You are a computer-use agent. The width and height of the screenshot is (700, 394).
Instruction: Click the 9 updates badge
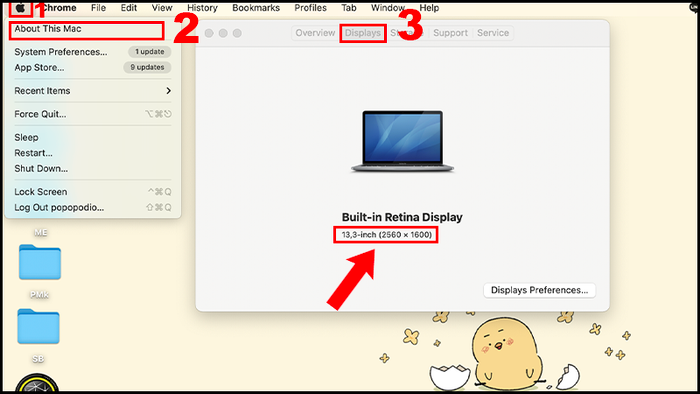click(x=147, y=67)
